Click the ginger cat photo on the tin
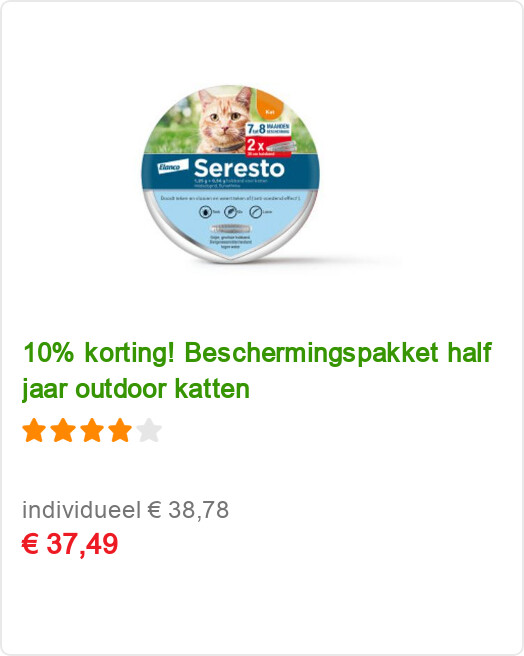This screenshot has height=656, width=524. [223, 120]
